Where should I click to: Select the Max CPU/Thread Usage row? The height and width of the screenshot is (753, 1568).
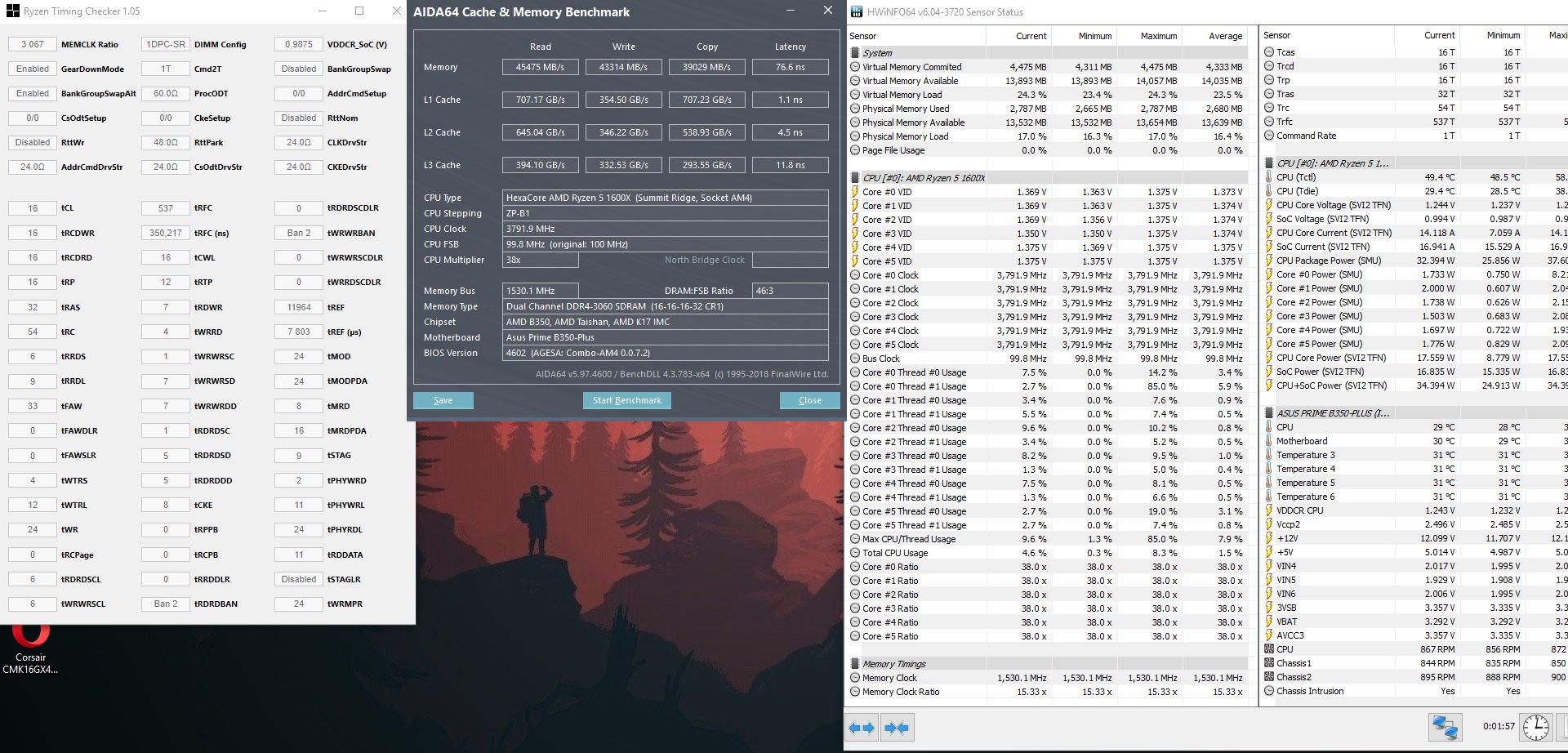click(x=1047, y=539)
